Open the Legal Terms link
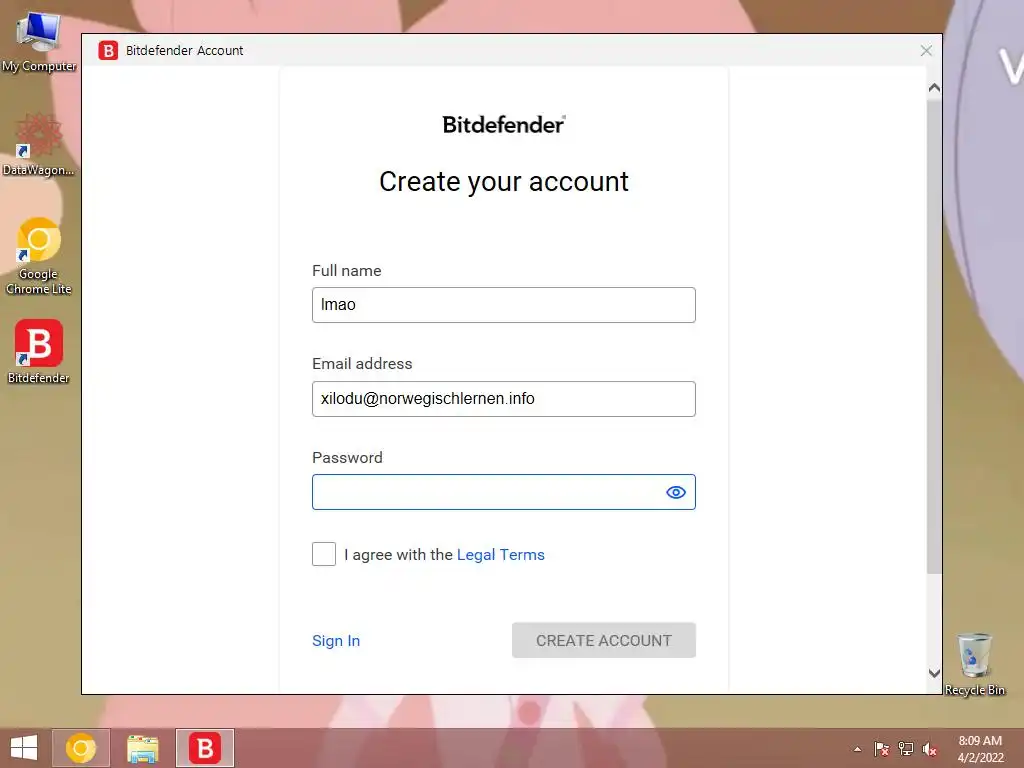This screenshot has width=1024, height=768. pyautogui.click(x=500, y=554)
